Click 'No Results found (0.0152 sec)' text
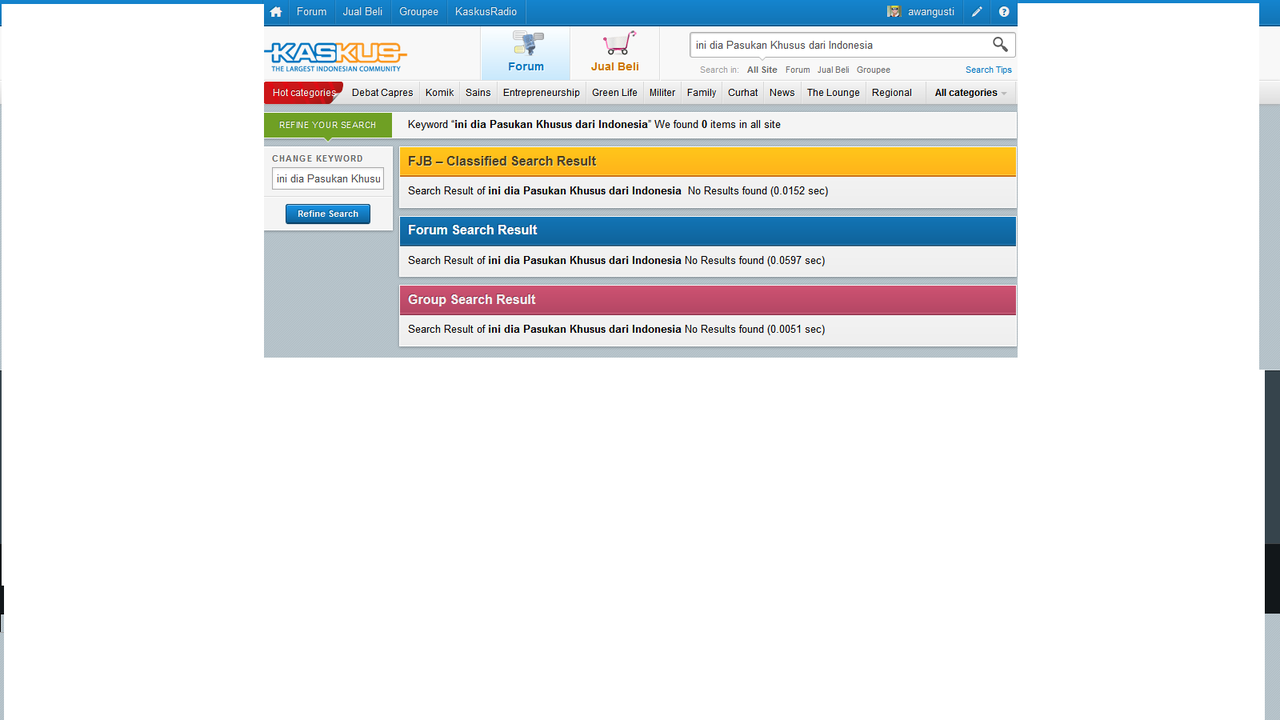The height and width of the screenshot is (720, 1280). [x=758, y=191]
